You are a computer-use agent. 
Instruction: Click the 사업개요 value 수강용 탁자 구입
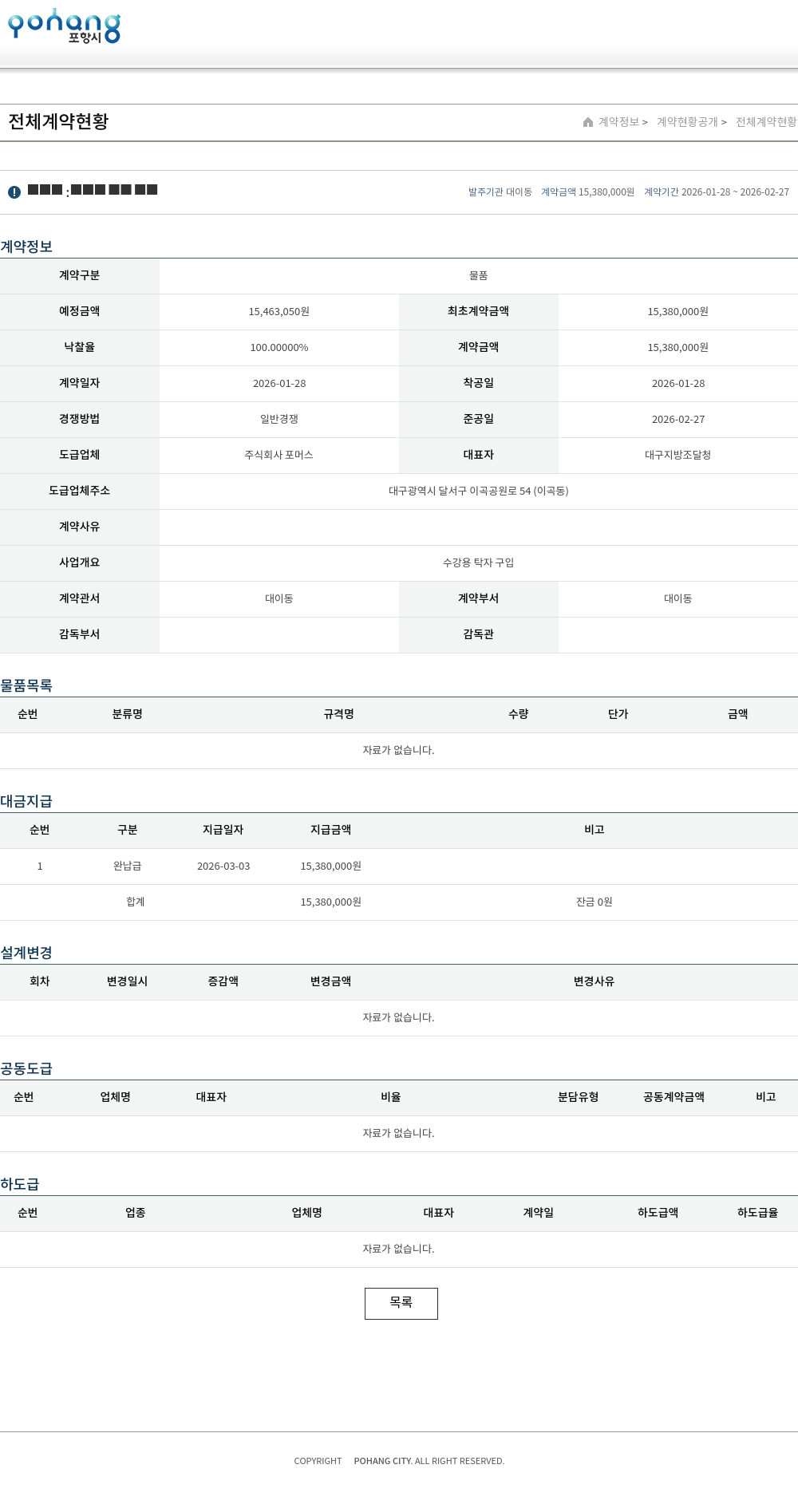[478, 563]
